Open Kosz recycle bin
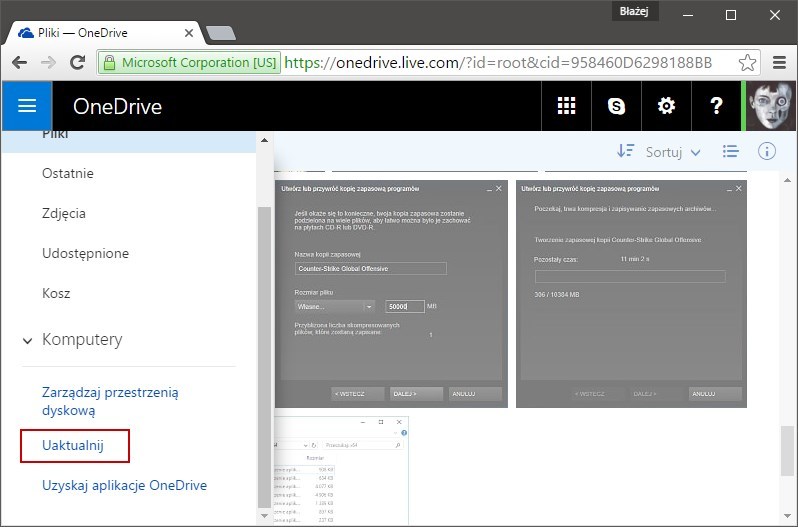798x527 pixels. pos(56,294)
